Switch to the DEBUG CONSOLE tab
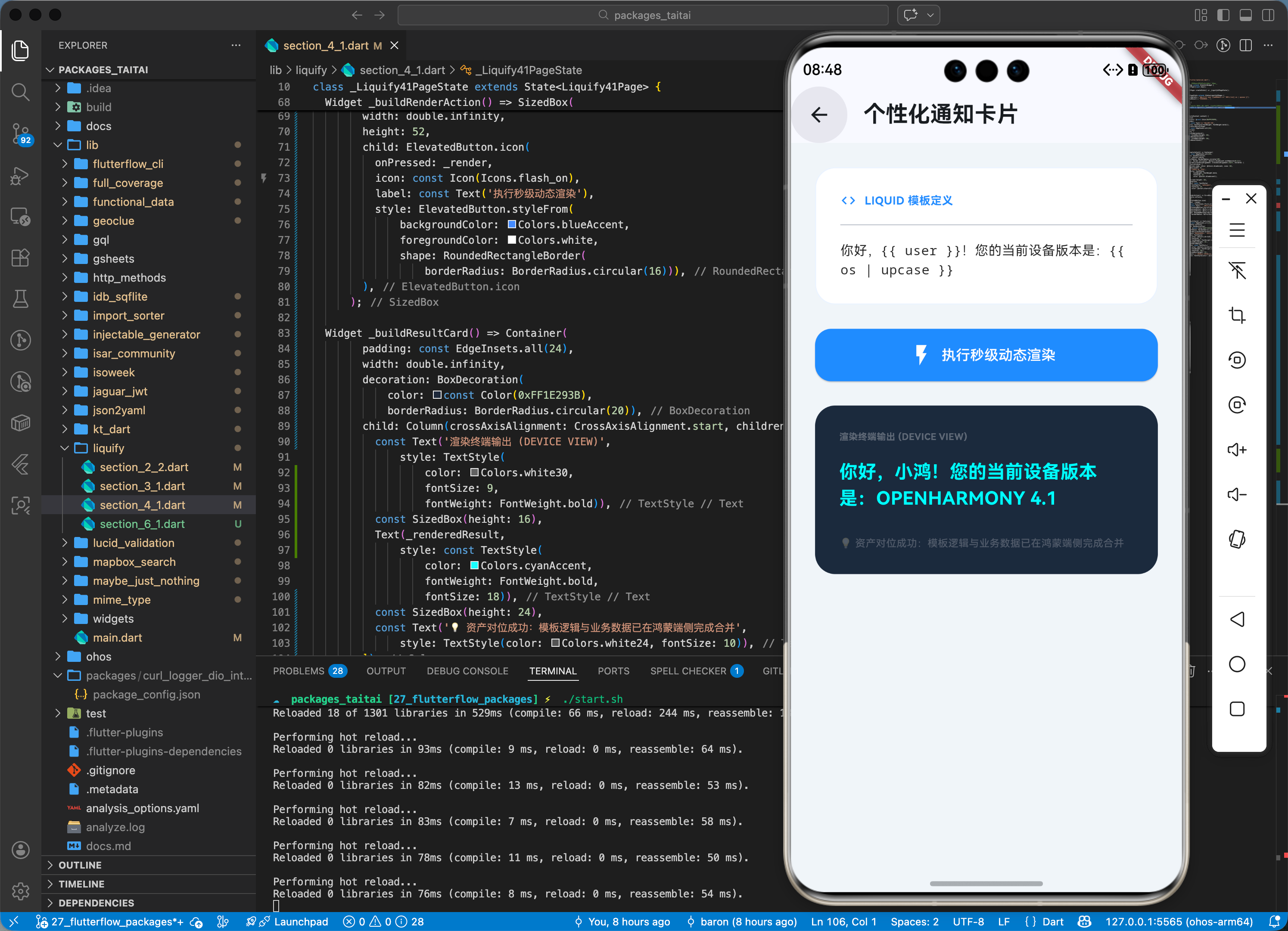The width and height of the screenshot is (1288, 931). 467,671
